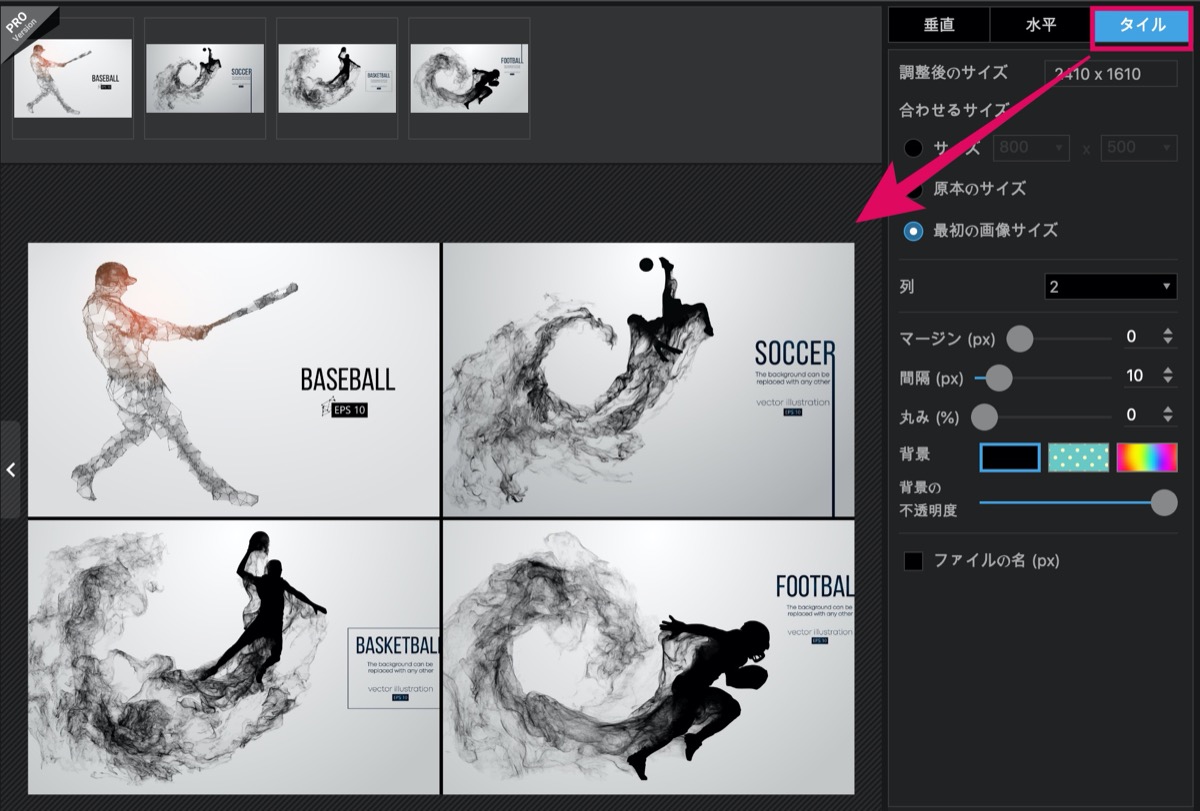The image size is (1200, 811).
Task: Click the マージン value field
Action: [x=1132, y=337]
